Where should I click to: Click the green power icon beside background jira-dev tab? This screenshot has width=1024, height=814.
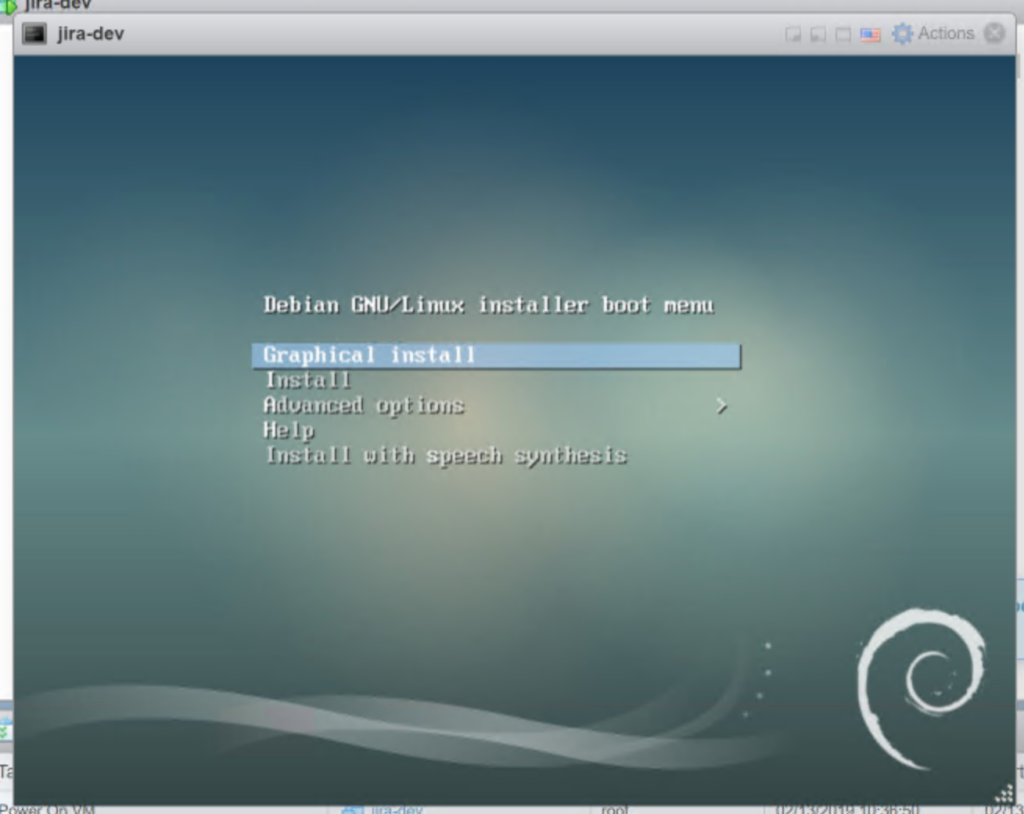[8, 6]
